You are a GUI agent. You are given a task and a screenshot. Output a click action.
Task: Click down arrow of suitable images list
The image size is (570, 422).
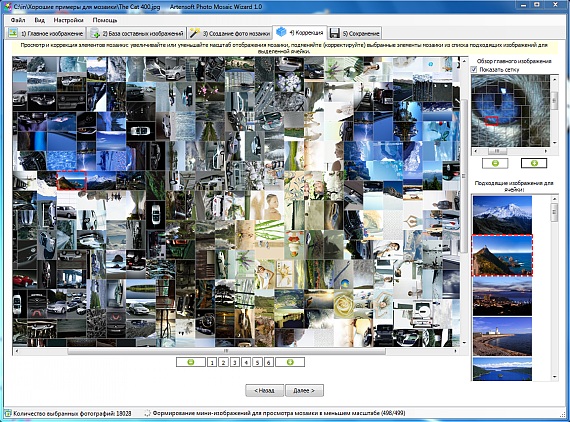click(555, 377)
